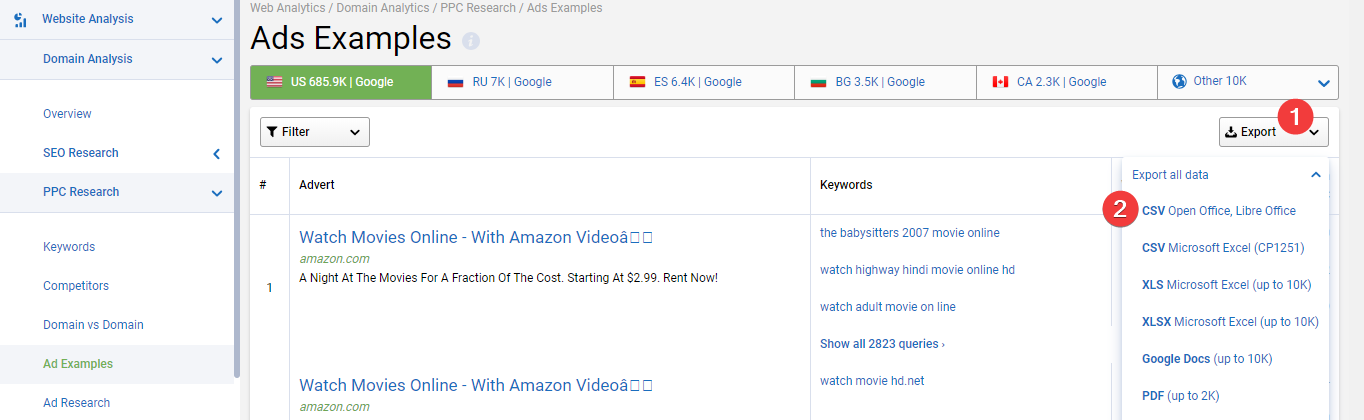Click keyword watch highway hindi movie online hd

918,270
